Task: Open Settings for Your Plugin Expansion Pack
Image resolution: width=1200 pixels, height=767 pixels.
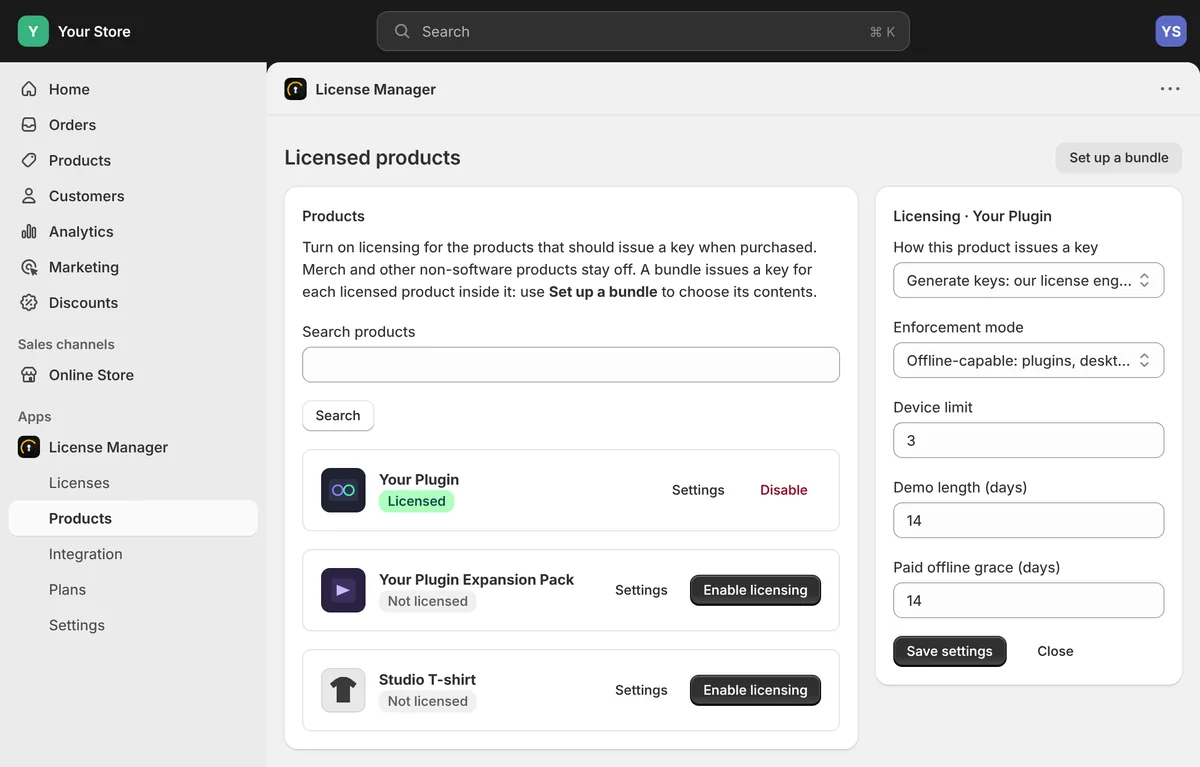Action: click(641, 590)
